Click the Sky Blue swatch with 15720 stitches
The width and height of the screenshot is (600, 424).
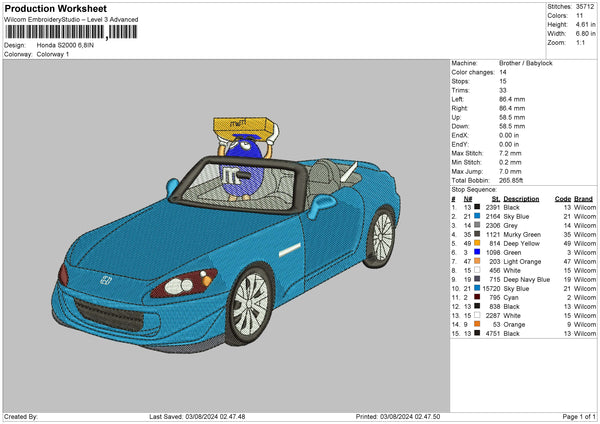(x=477, y=288)
